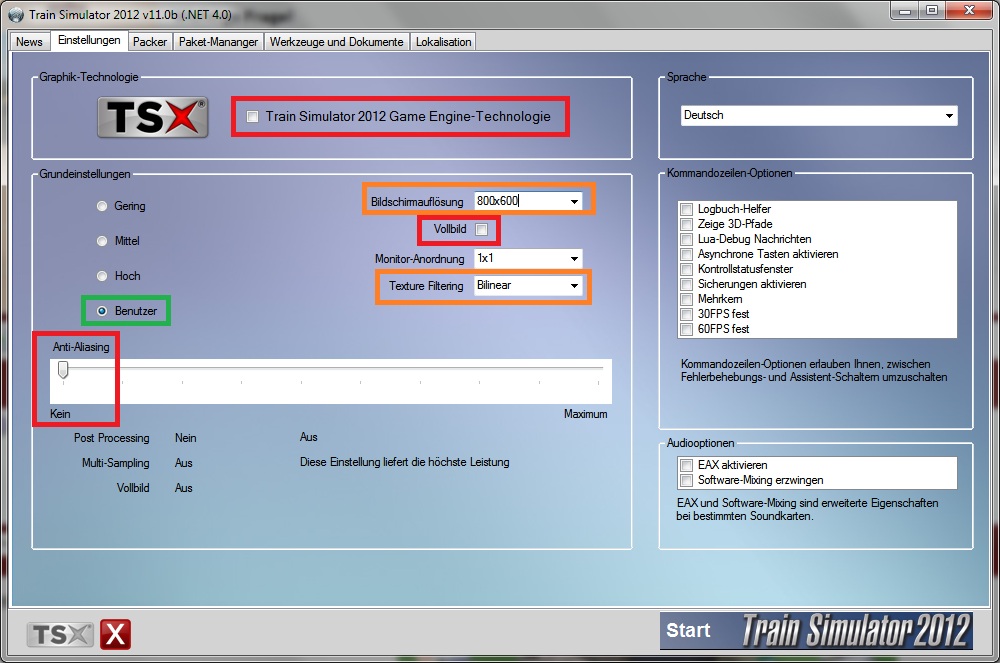The width and height of the screenshot is (1000, 663).
Task: Click into the 800x600 resolution field
Action: (520, 201)
